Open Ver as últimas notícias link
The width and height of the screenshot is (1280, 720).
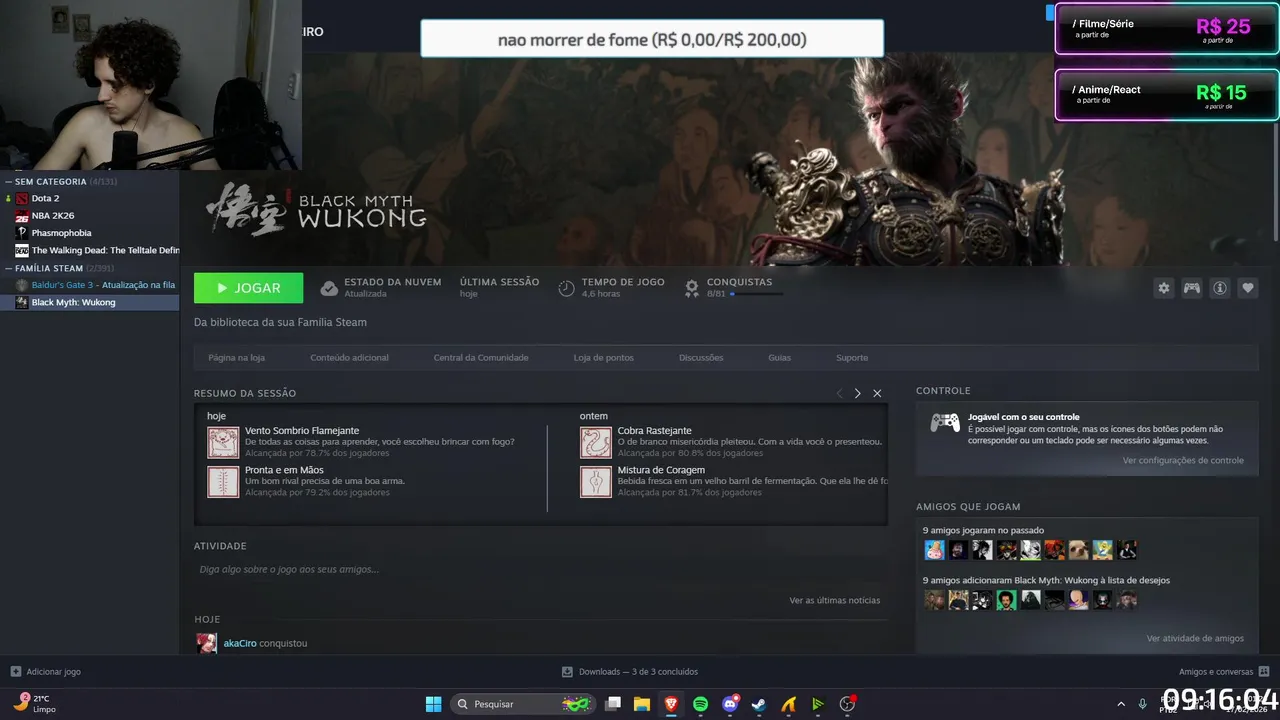coord(835,600)
